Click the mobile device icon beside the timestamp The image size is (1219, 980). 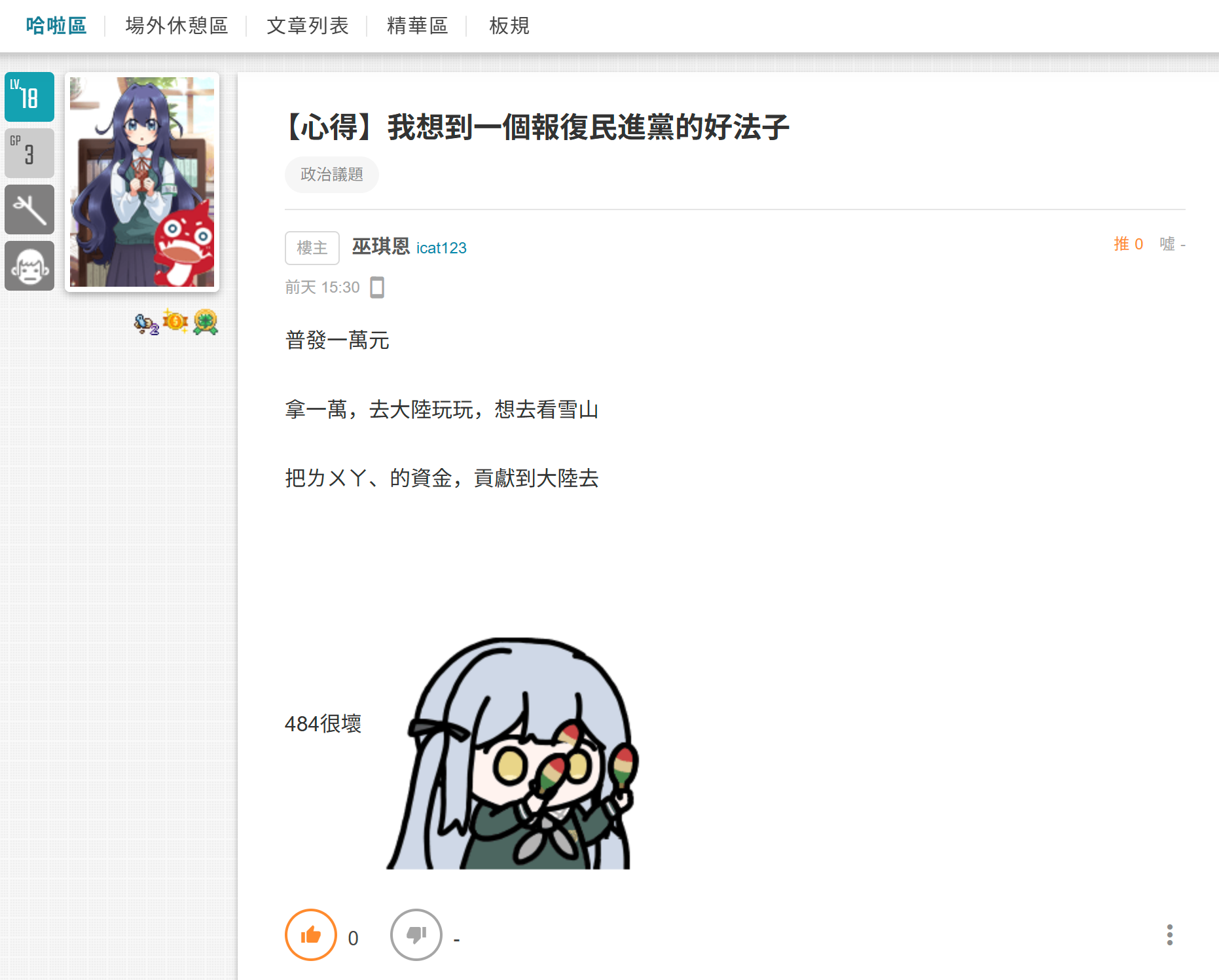click(377, 287)
